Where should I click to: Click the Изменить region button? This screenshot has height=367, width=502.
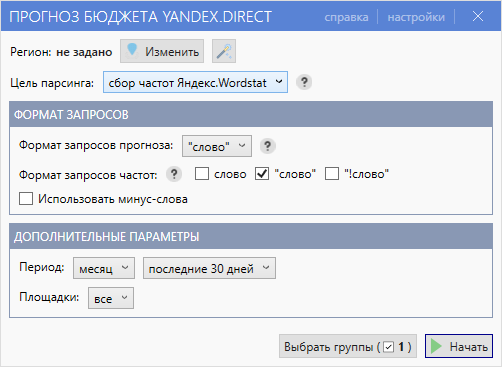162,51
